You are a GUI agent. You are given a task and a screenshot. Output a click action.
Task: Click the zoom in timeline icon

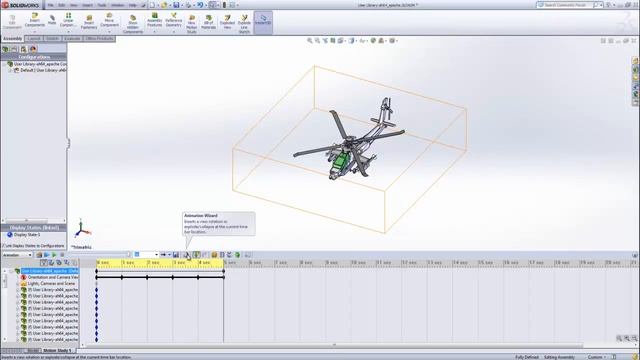(627, 338)
